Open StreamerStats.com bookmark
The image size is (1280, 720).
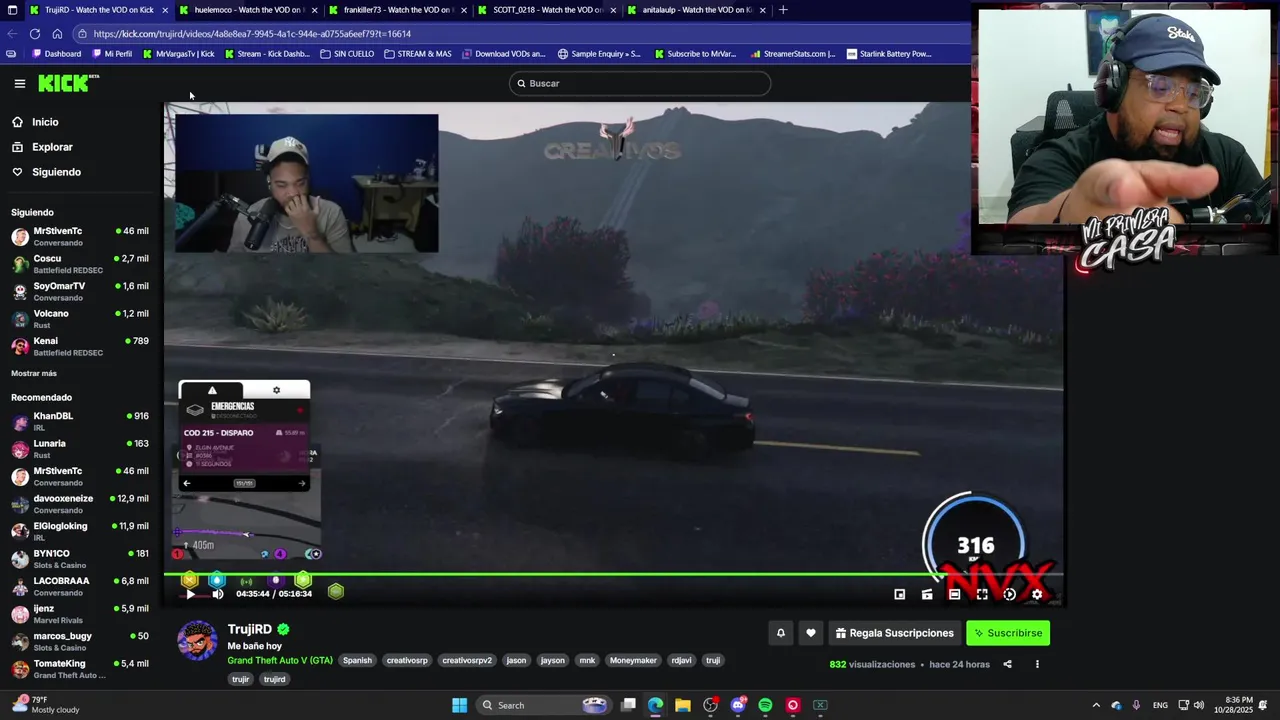click(x=793, y=54)
